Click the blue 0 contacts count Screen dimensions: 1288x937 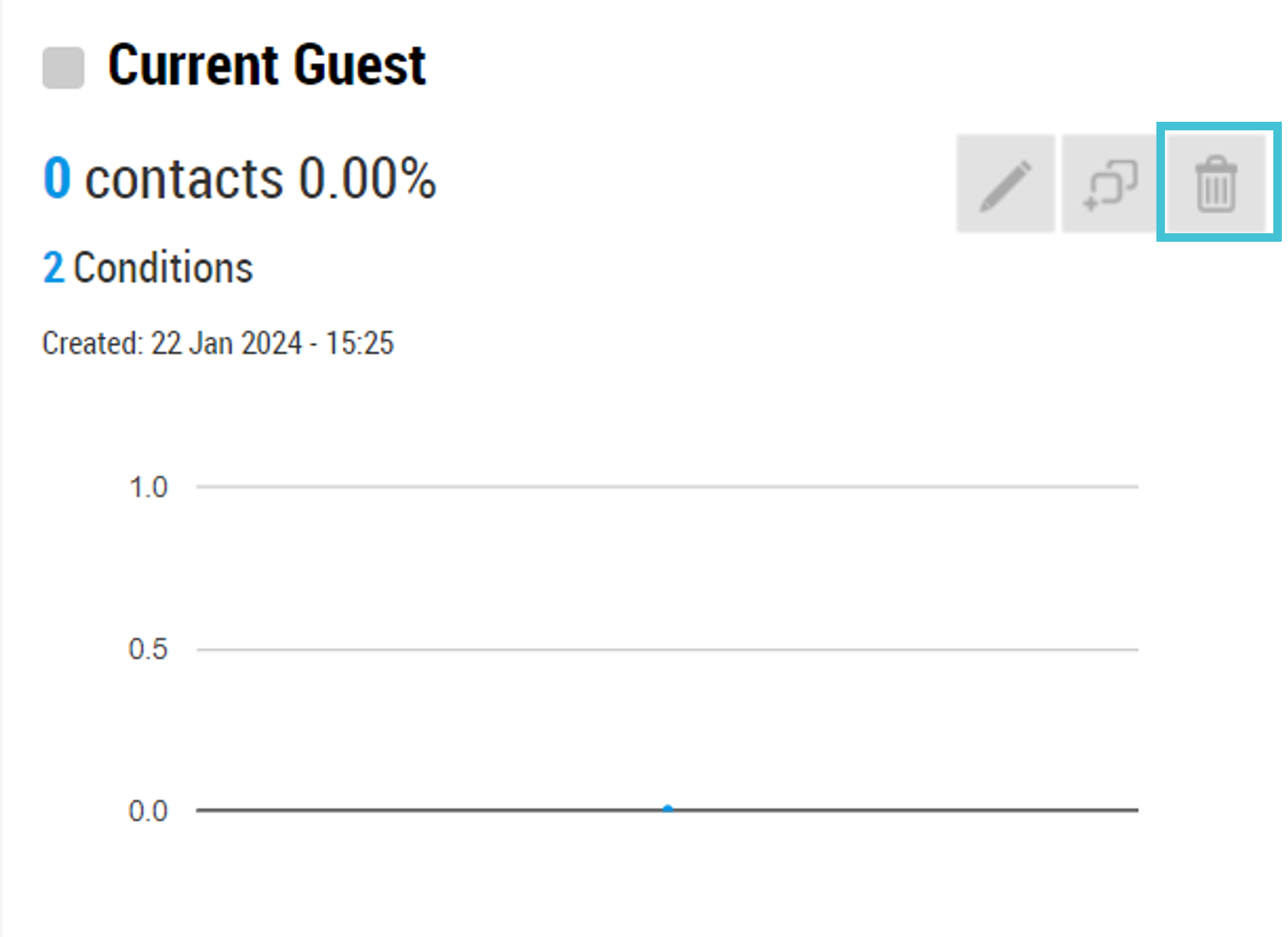pos(57,177)
